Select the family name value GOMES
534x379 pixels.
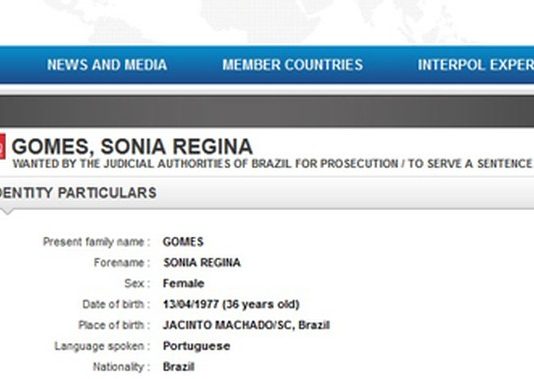(183, 242)
